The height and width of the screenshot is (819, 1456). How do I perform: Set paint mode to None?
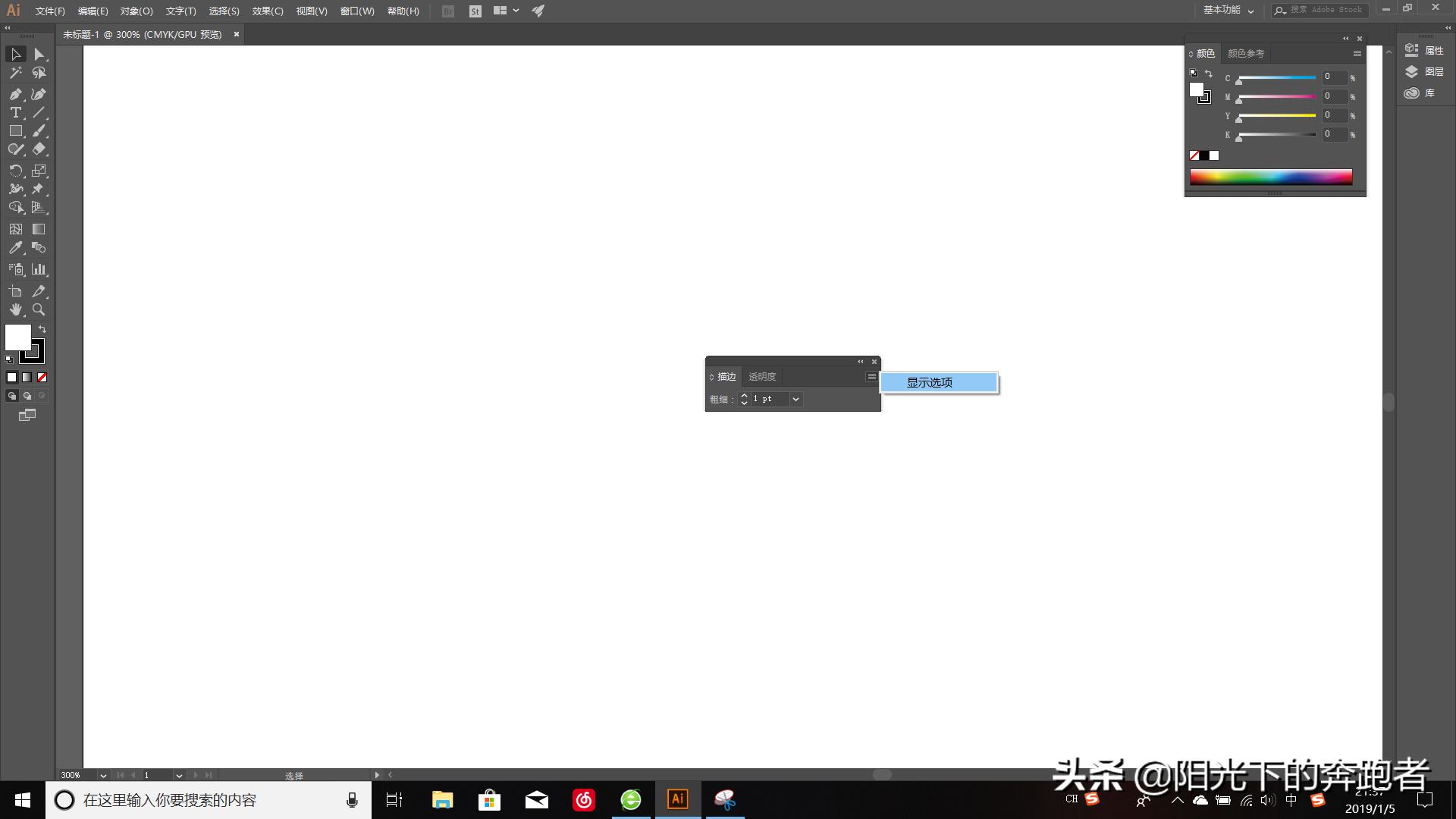[42, 377]
